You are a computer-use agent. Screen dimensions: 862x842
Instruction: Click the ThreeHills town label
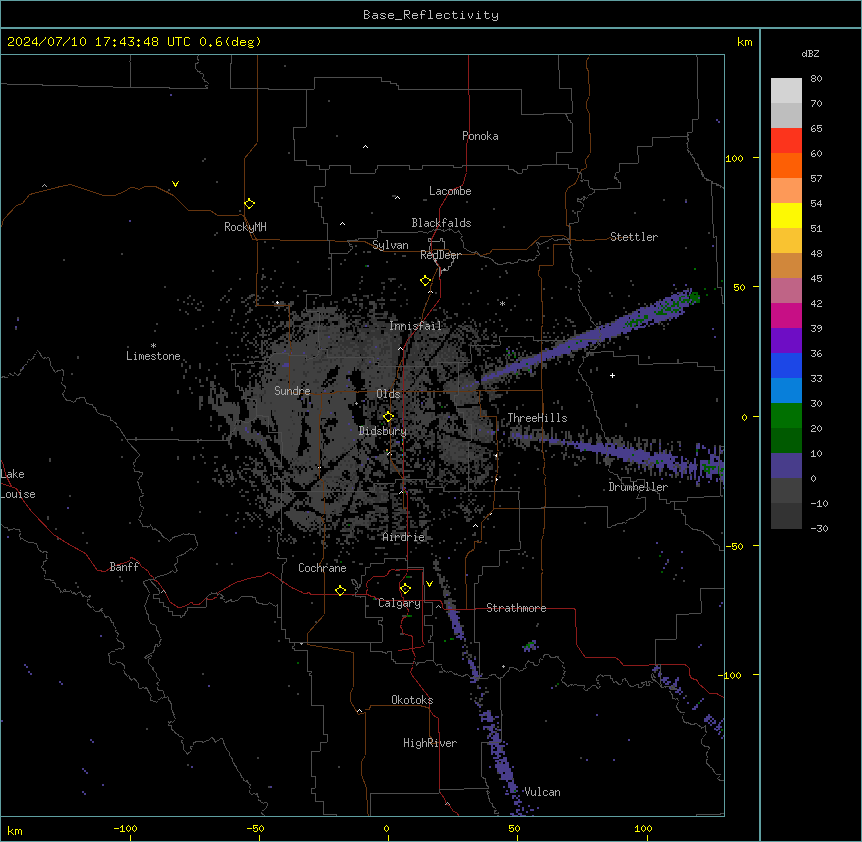pyautogui.click(x=537, y=418)
